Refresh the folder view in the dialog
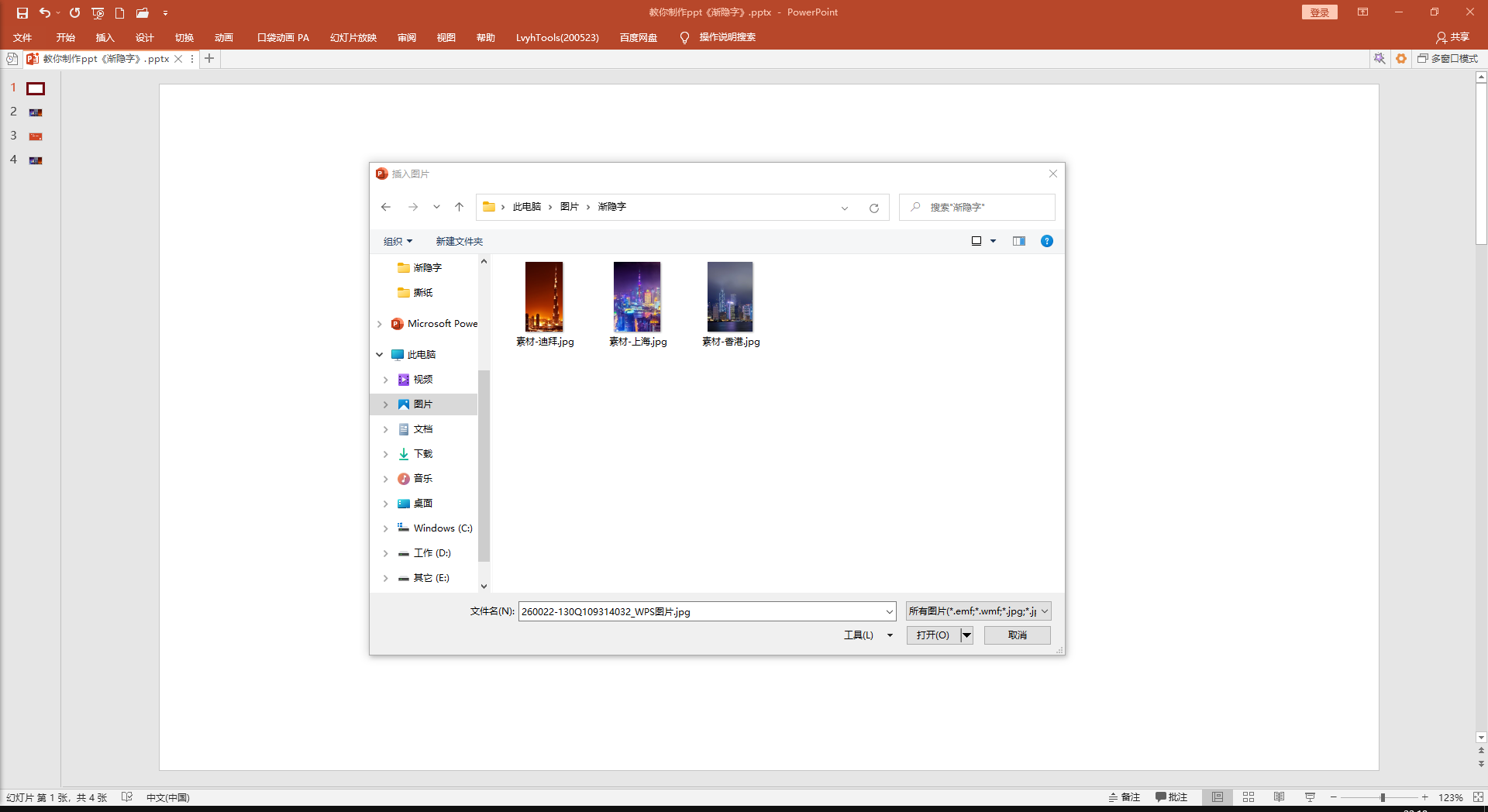The width and height of the screenshot is (1488, 812). click(873, 208)
